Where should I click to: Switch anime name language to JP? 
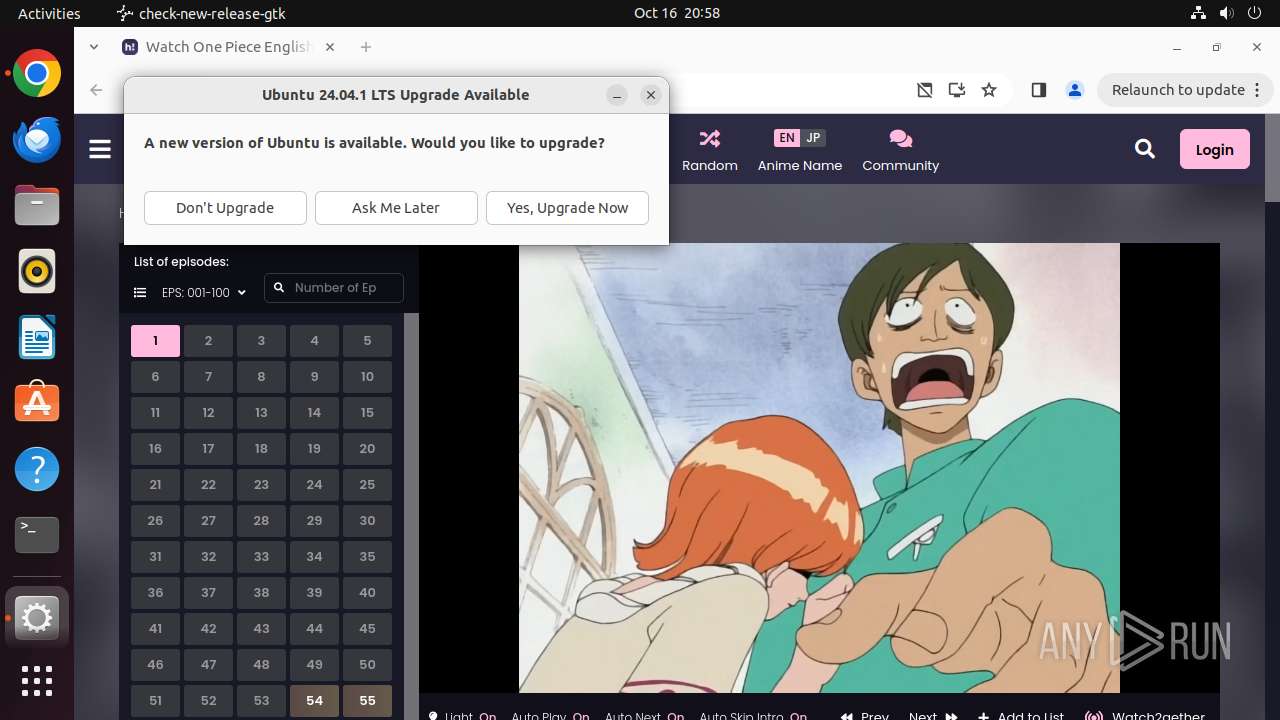tap(813, 138)
